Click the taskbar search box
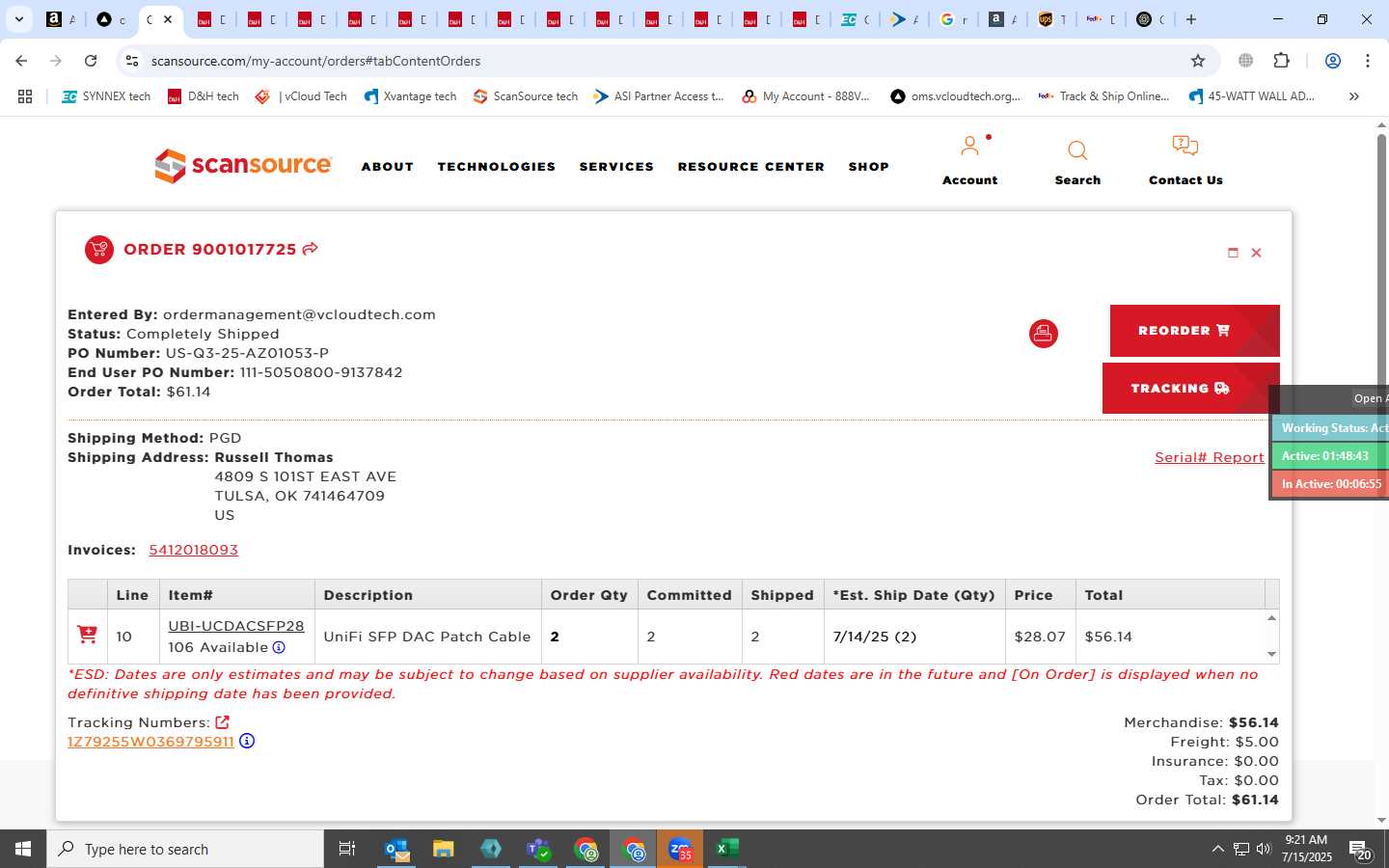Screen dimensions: 1389x868 [x=185, y=849]
